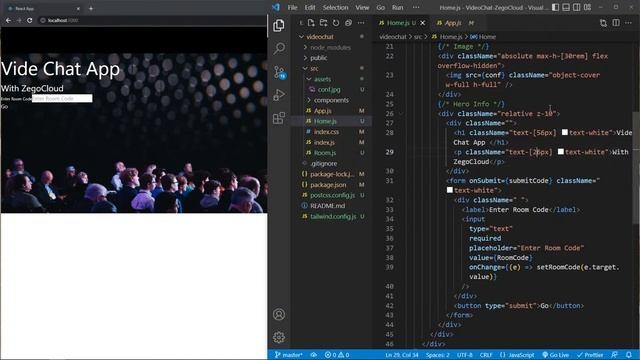The image size is (640, 360).
Task: Expand the public folder
Action: (x=305, y=58)
